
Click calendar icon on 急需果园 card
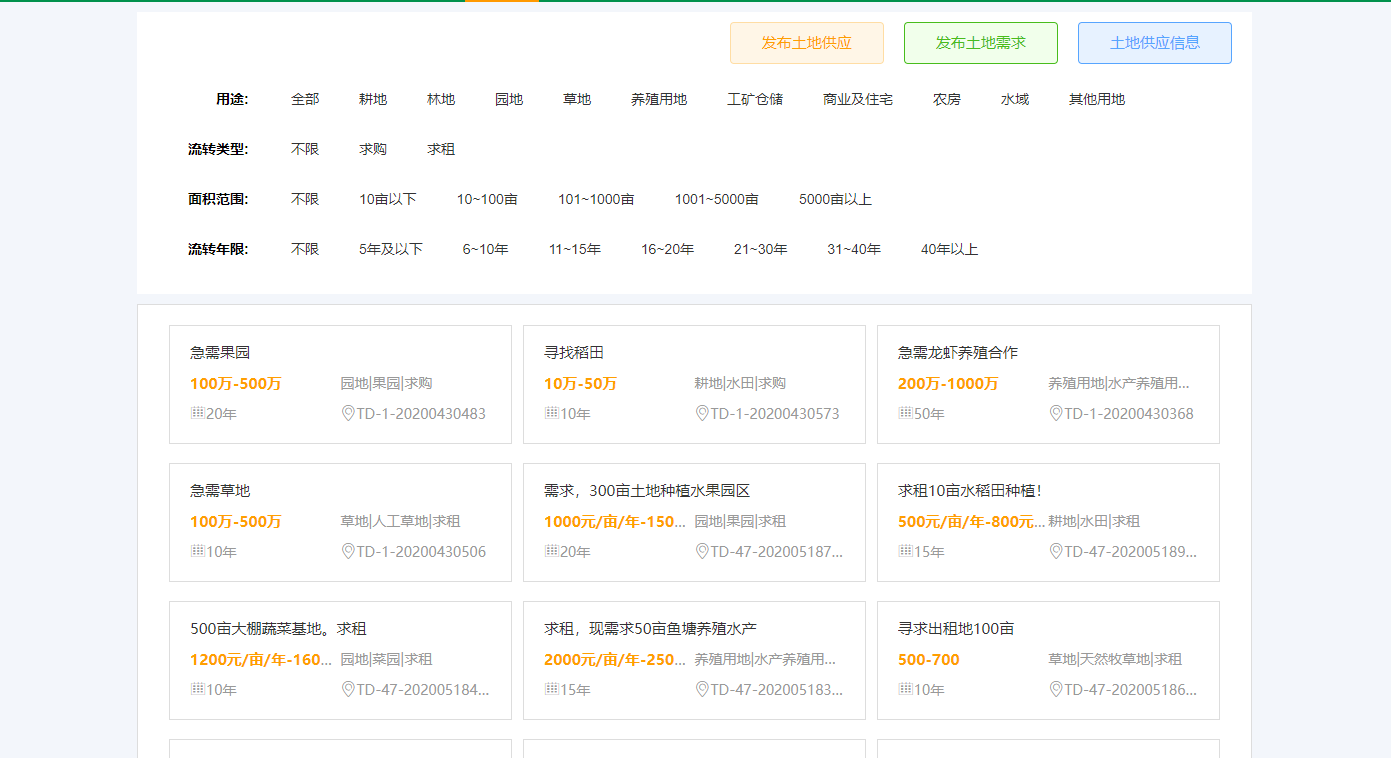[x=197, y=413]
